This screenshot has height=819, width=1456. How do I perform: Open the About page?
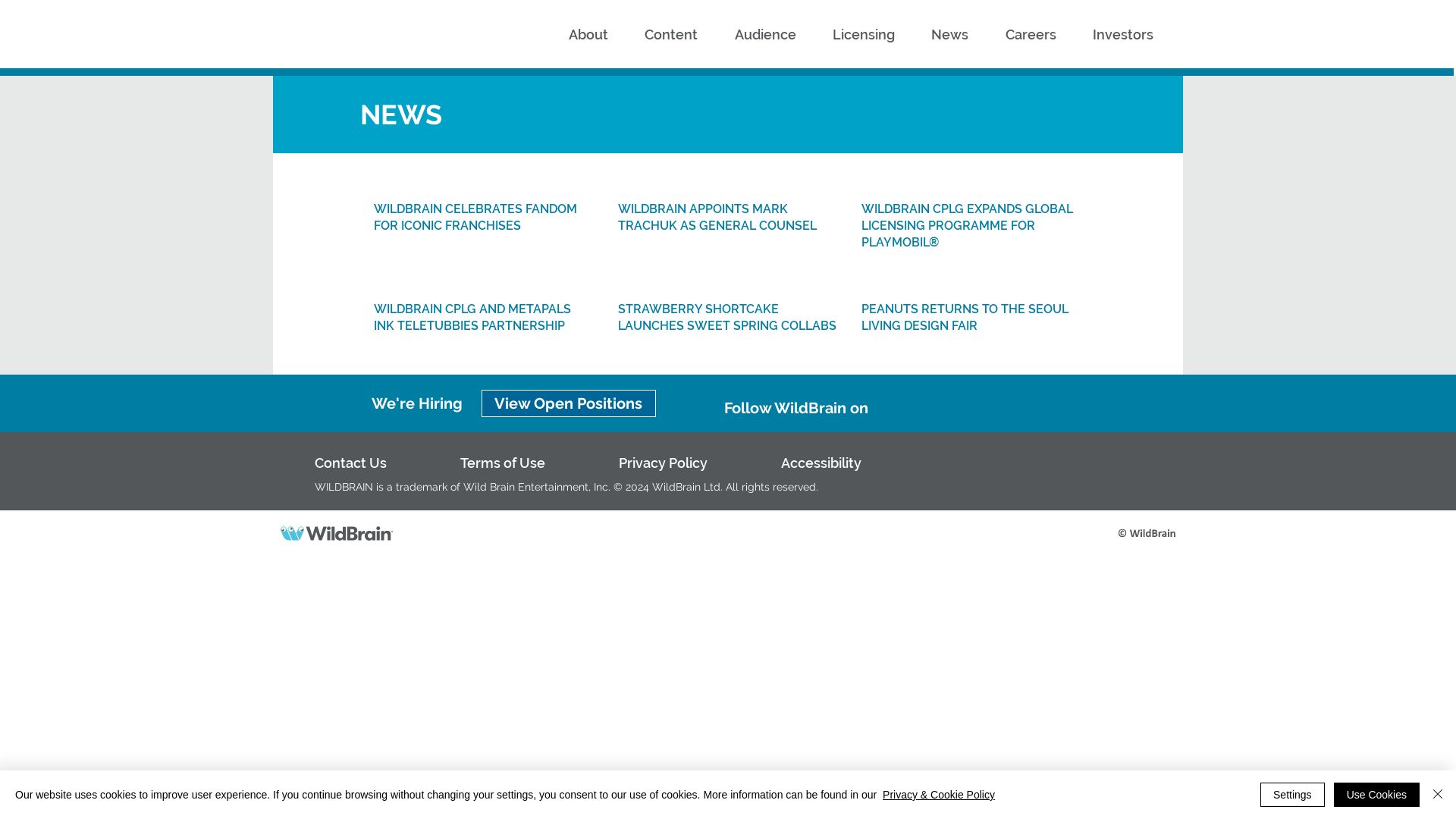click(x=588, y=34)
